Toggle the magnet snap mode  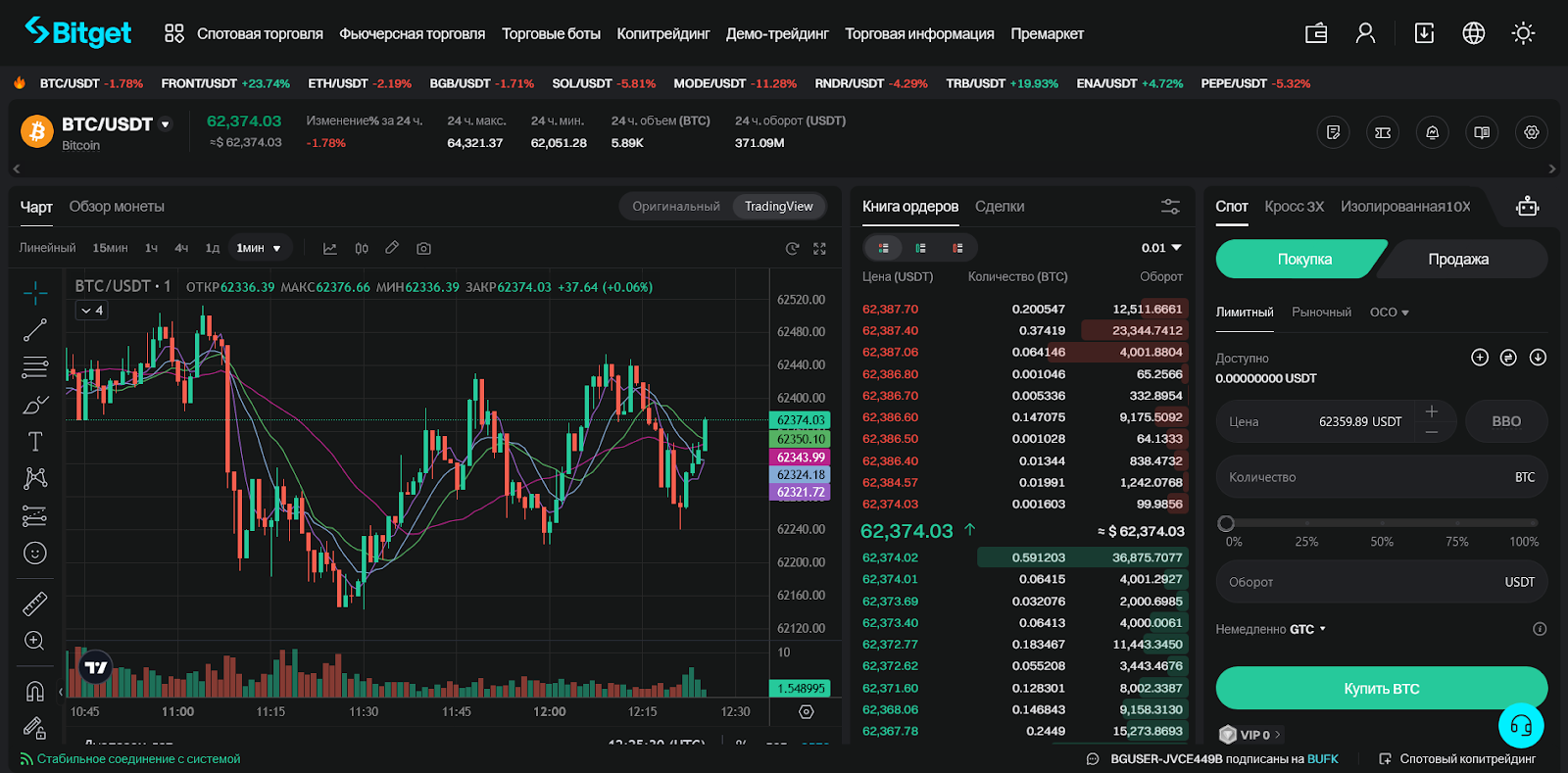35,691
